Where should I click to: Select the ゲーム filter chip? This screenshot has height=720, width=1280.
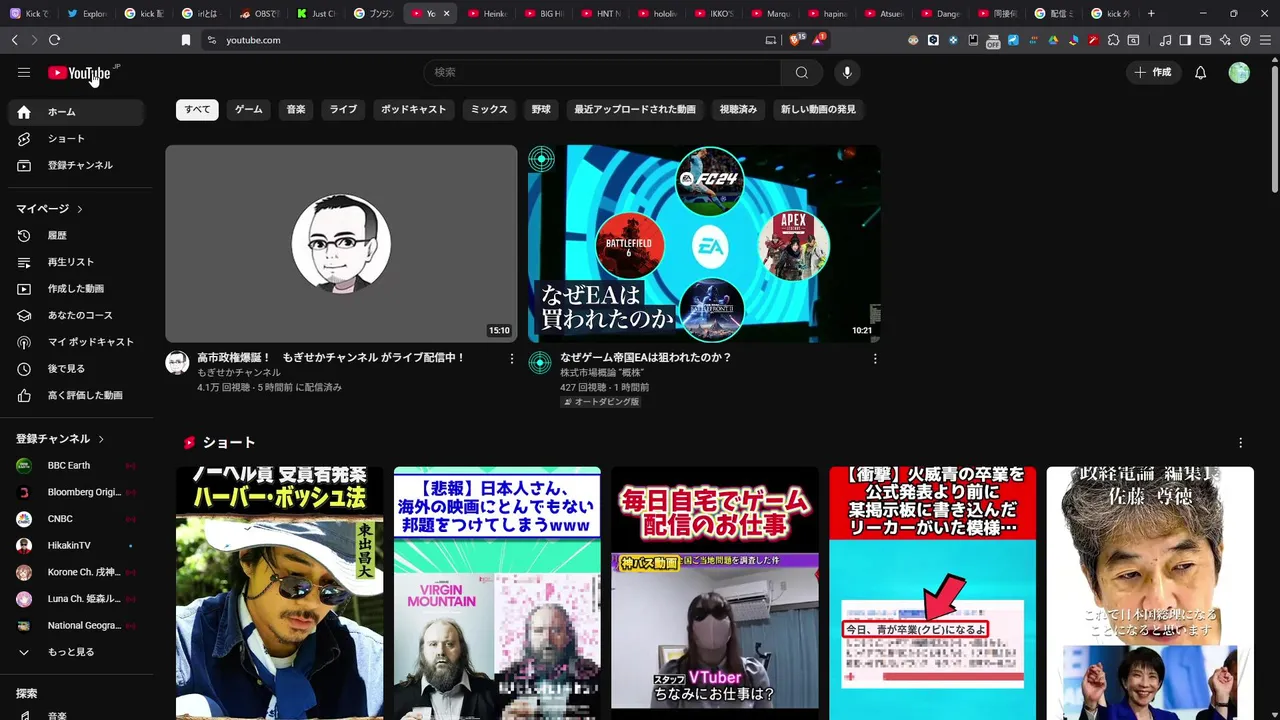pos(249,109)
